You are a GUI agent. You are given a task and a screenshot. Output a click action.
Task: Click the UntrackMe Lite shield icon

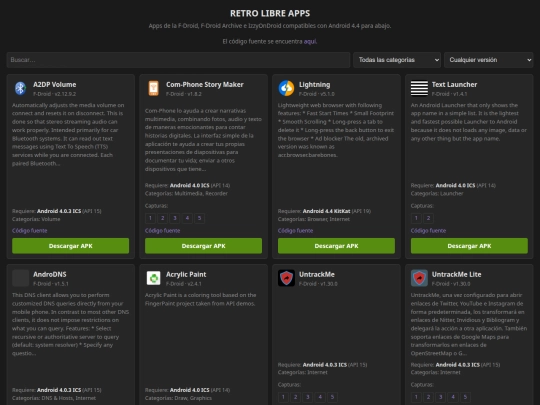419,278
